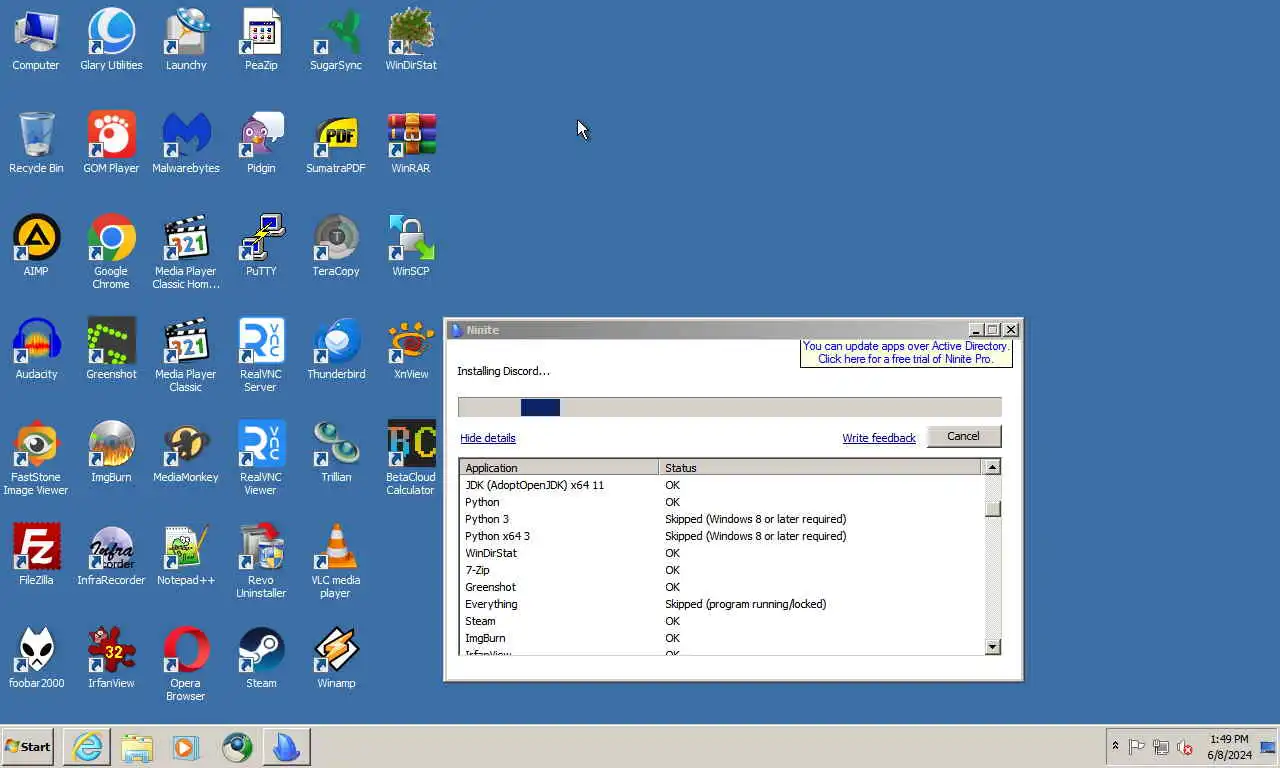The width and height of the screenshot is (1280, 768).
Task: Select the Trillian desktop icon
Action: pyautogui.click(x=336, y=452)
